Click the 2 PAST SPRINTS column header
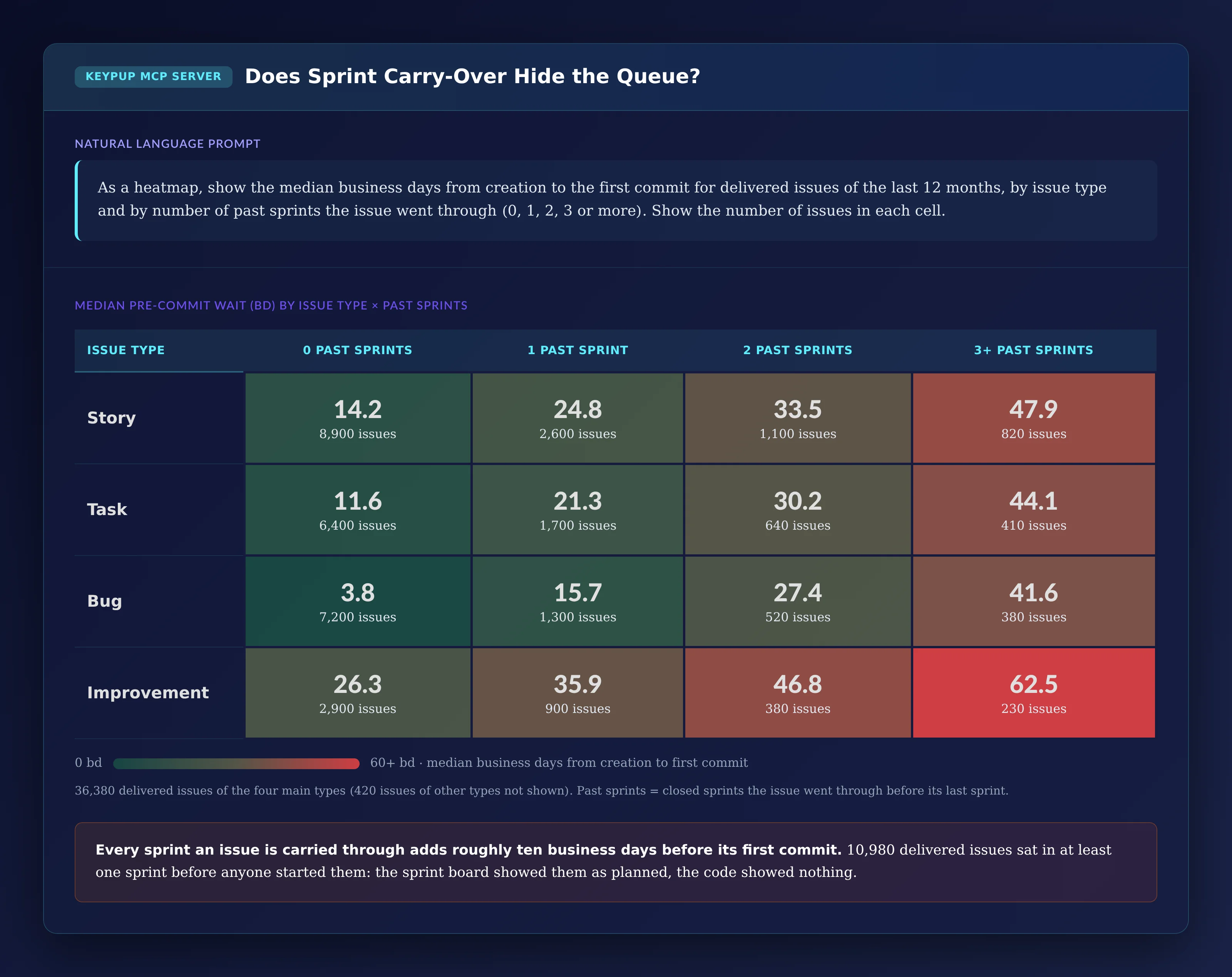The image size is (1232, 977). pos(798,350)
